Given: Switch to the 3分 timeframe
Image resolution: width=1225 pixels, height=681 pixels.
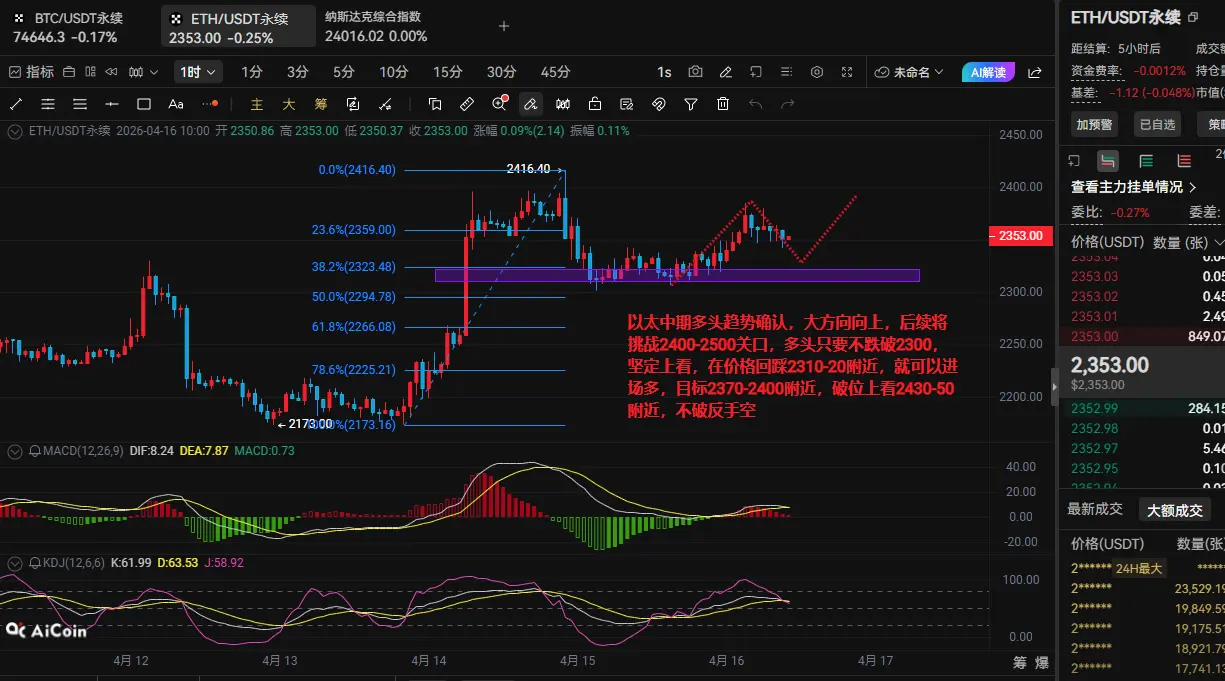Looking at the screenshot, I should pyautogui.click(x=298, y=72).
